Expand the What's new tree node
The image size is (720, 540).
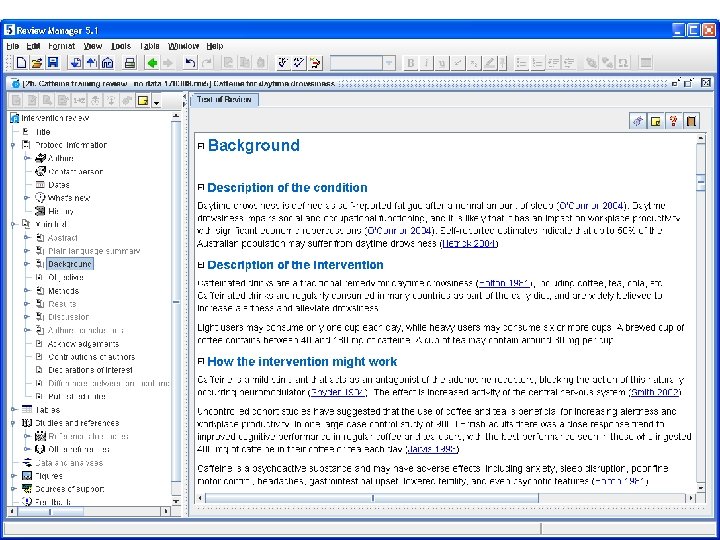click(x=27, y=198)
